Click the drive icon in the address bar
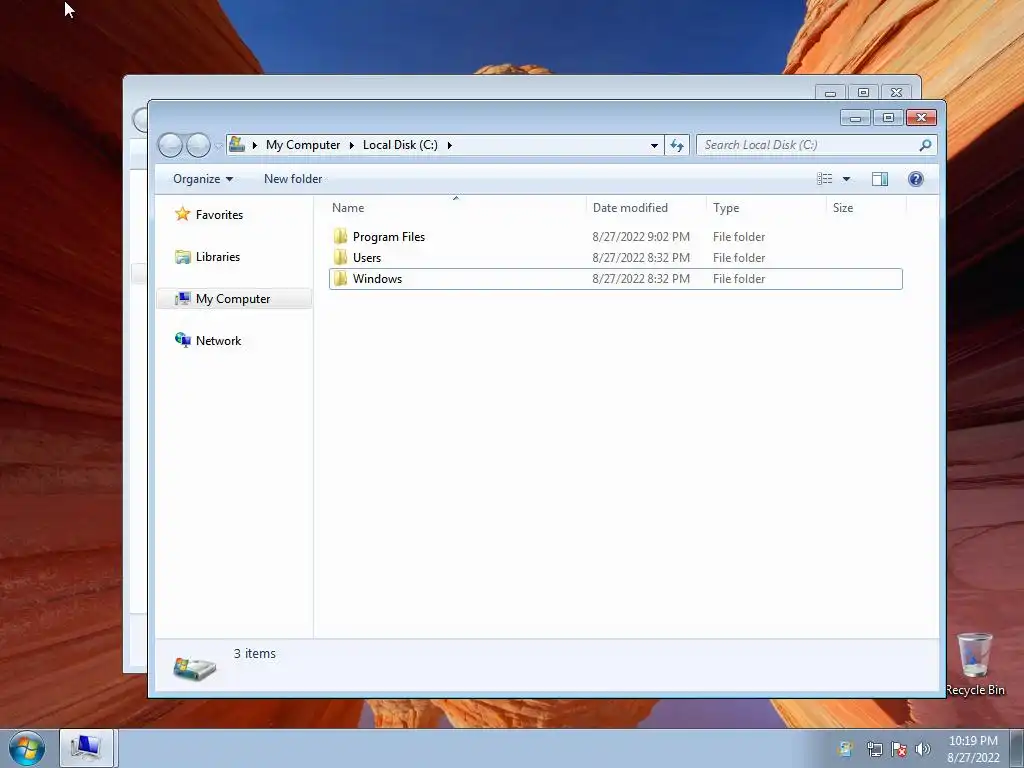Screen dimensions: 1024x768 pos(237,144)
